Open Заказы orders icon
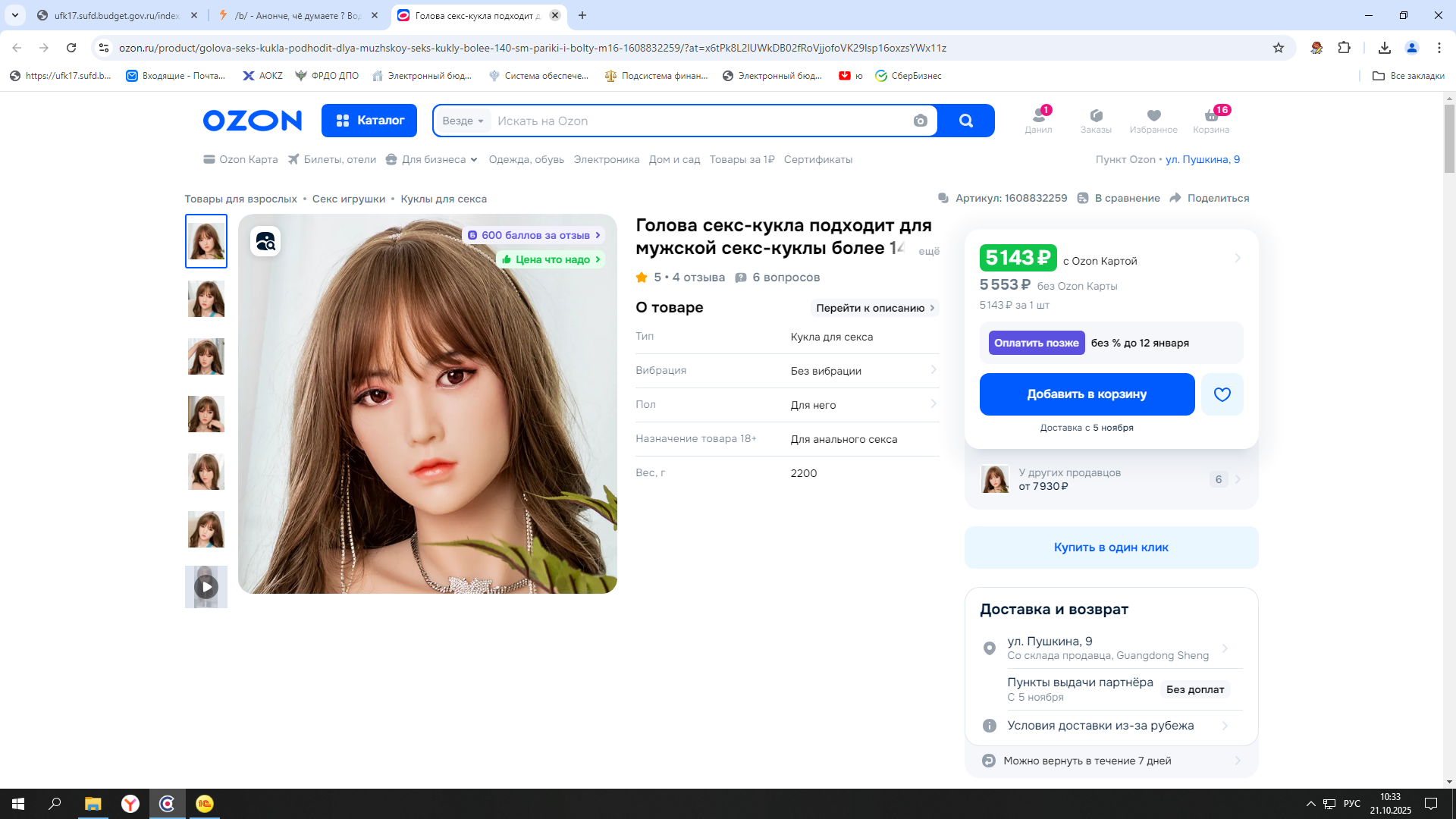Screen dimensions: 1456x819 click(x=1096, y=120)
